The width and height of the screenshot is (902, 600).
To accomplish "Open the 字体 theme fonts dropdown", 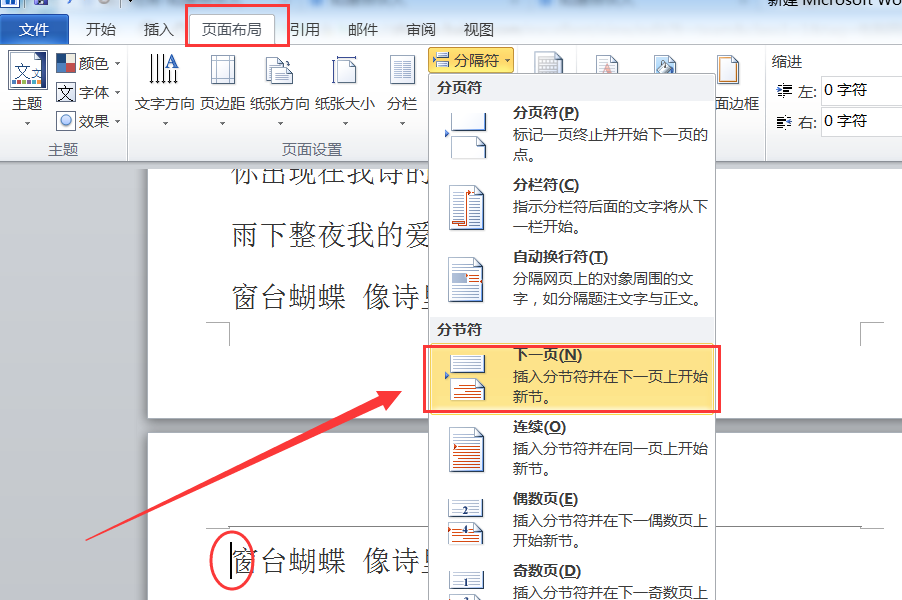I will pyautogui.click(x=89, y=92).
